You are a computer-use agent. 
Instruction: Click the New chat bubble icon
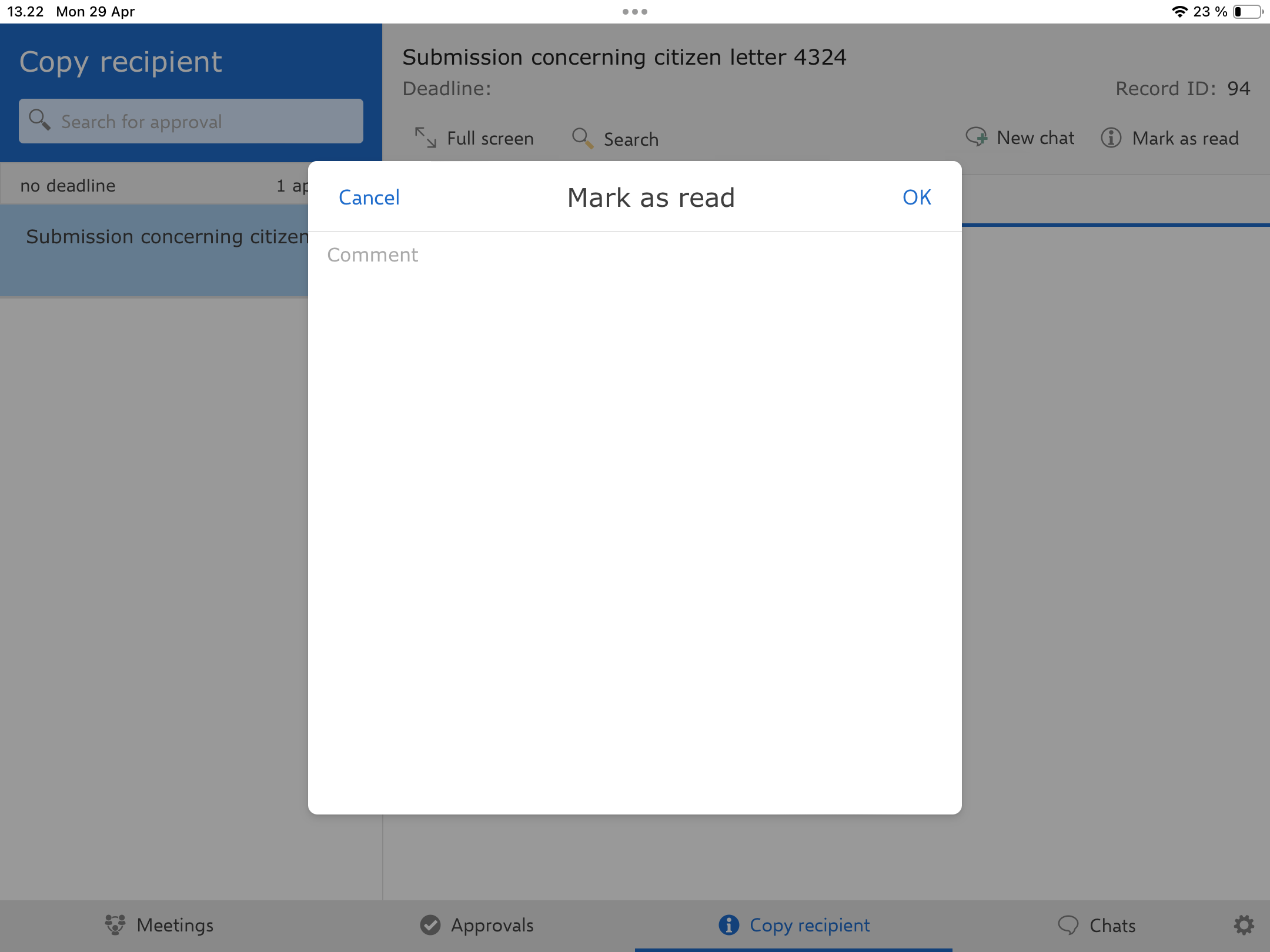(x=977, y=137)
